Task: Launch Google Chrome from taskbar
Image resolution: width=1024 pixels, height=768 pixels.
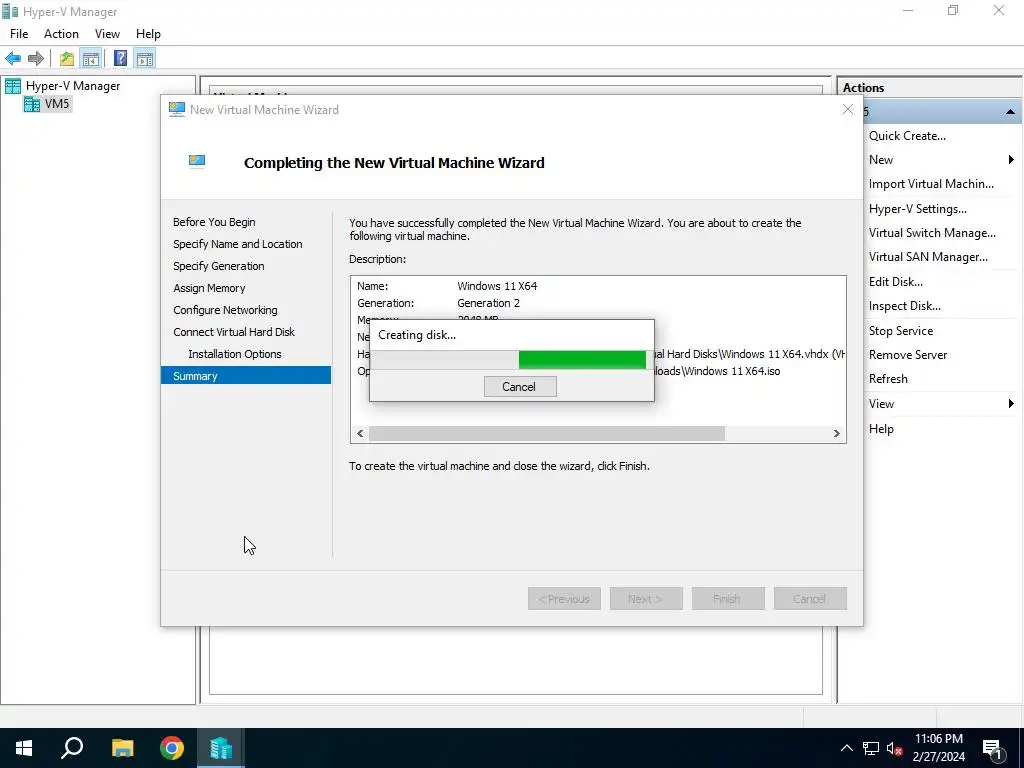Action: [172, 748]
